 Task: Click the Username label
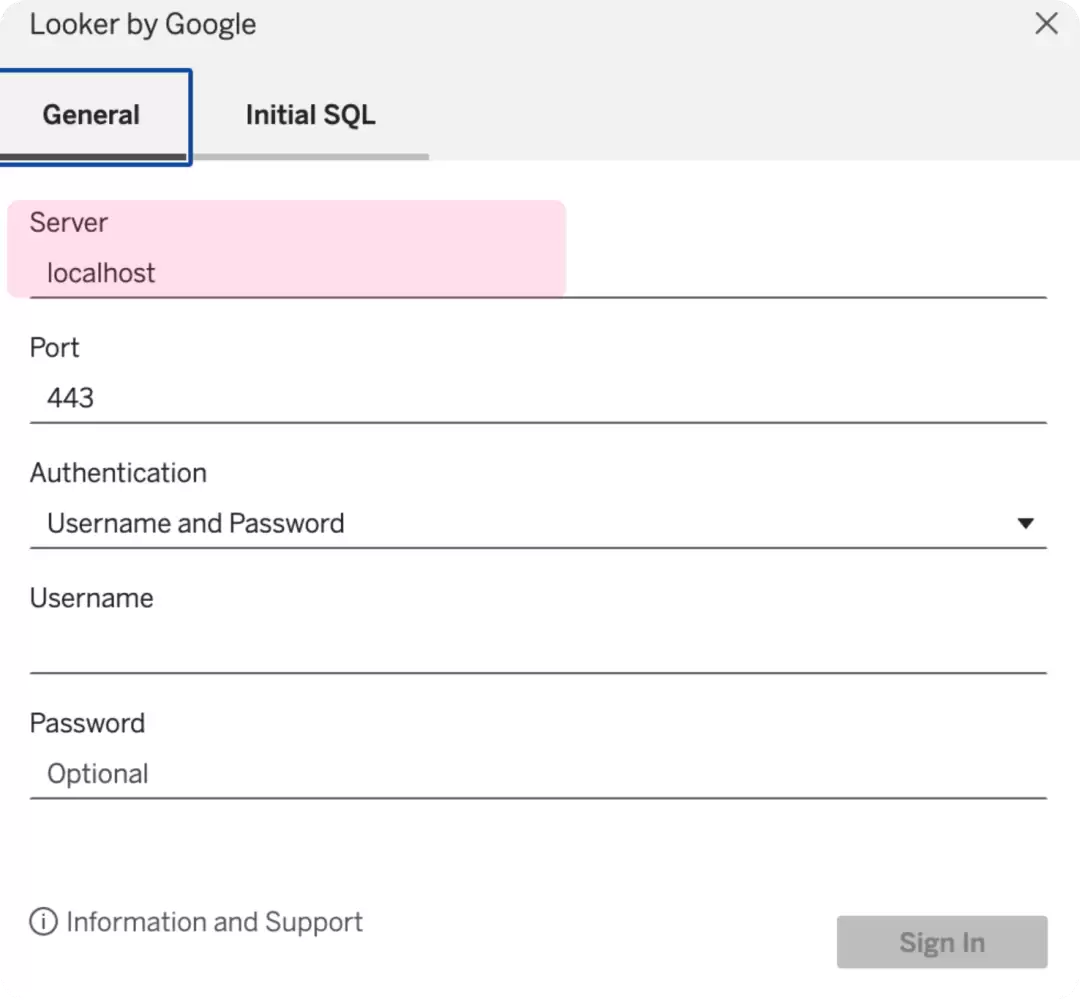pyautogui.click(x=92, y=598)
